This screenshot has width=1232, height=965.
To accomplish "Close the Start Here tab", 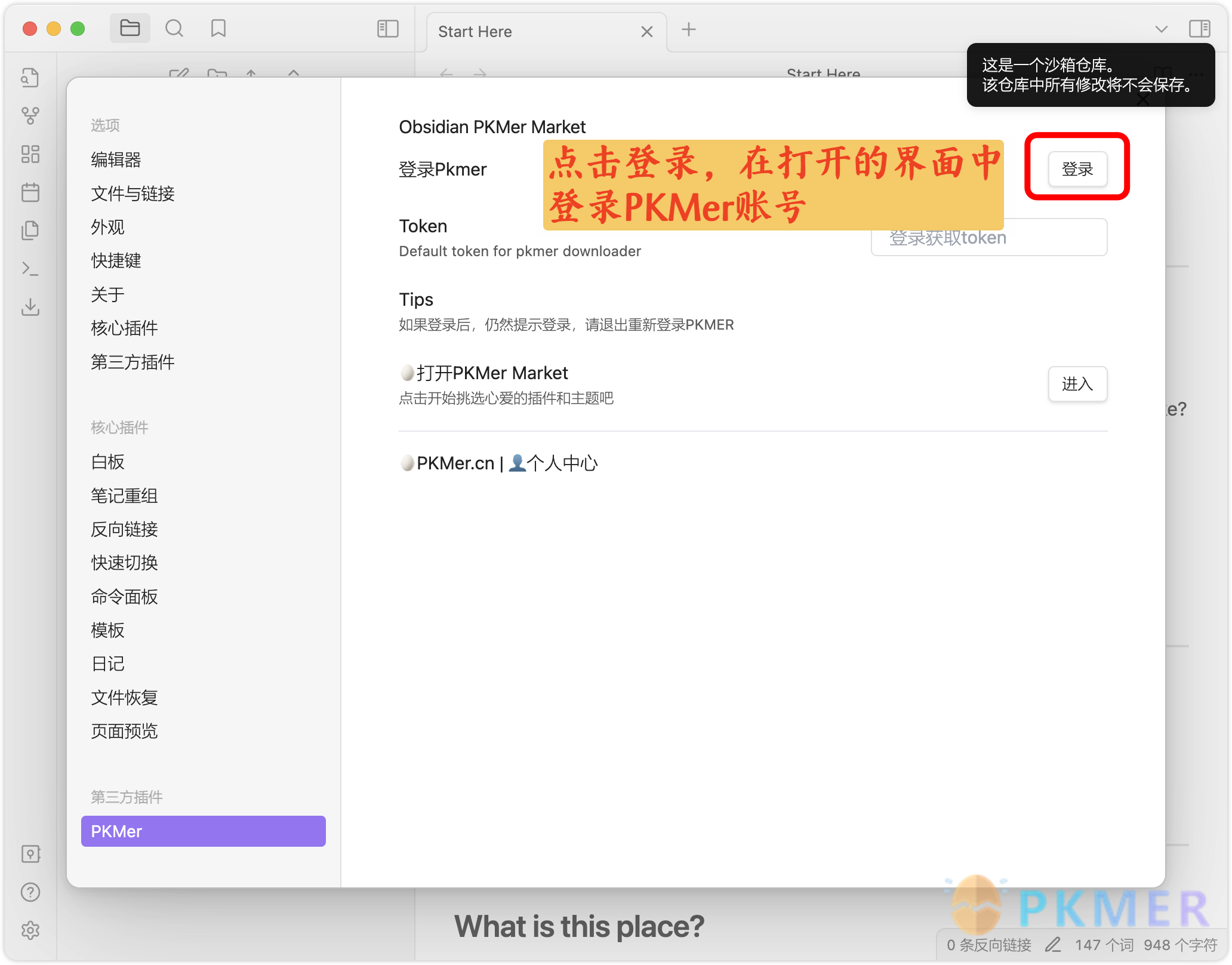I will pyautogui.click(x=647, y=32).
